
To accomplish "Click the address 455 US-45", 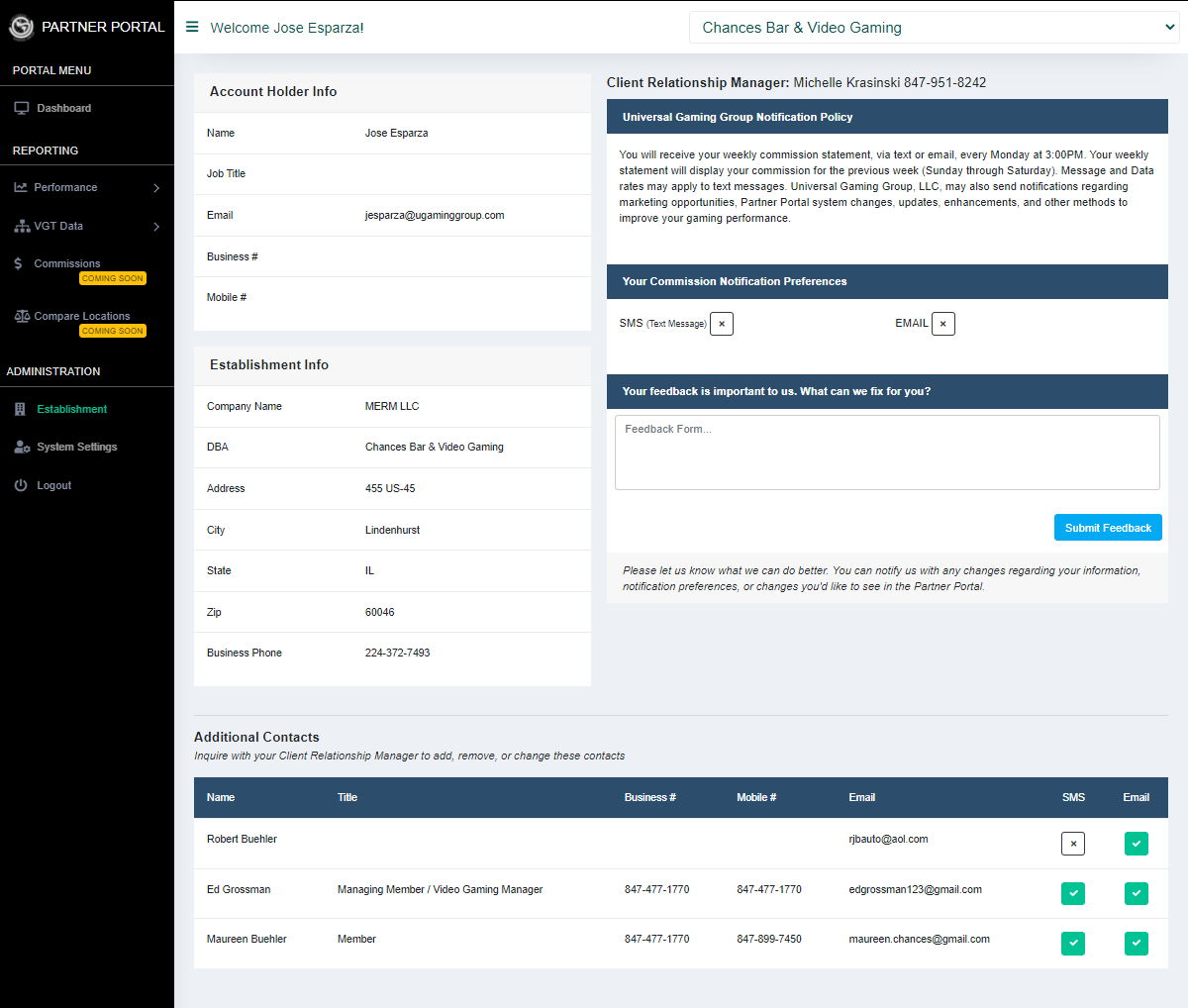I will (390, 488).
